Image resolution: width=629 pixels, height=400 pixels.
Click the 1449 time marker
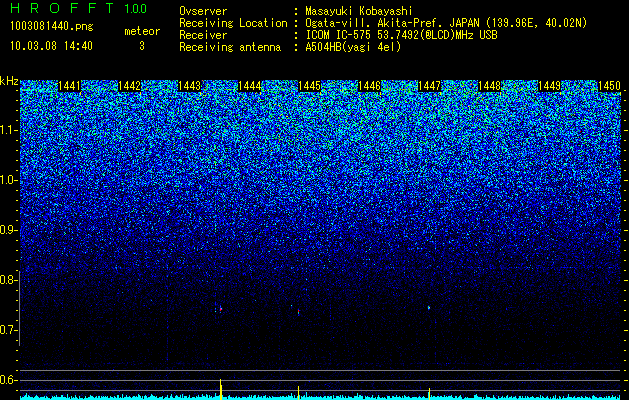tap(549, 86)
